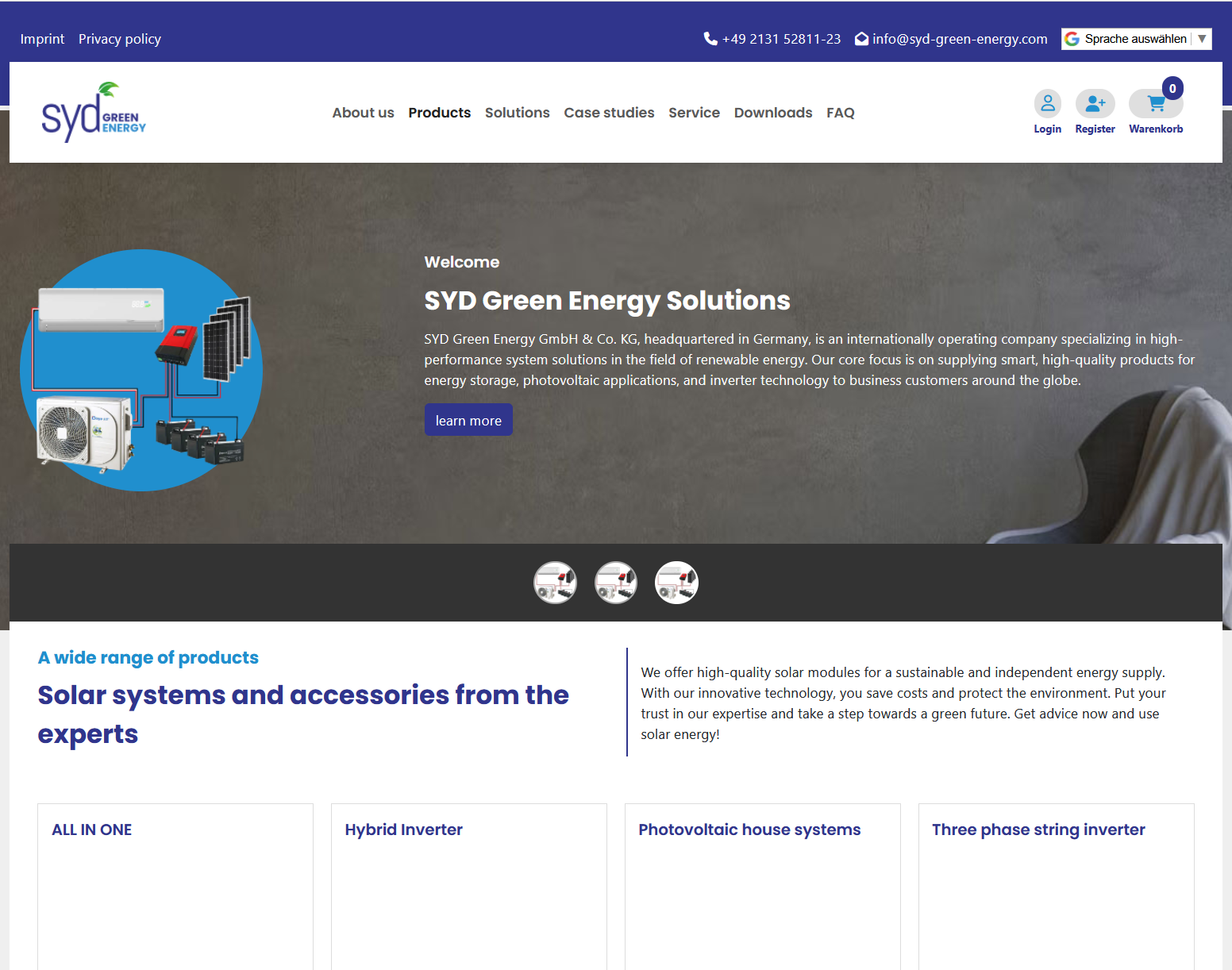Open the Warenkorb shopping cart icon
Image resolution: width=1232 pixels, height=970 pixels.
pos(1155,104)
